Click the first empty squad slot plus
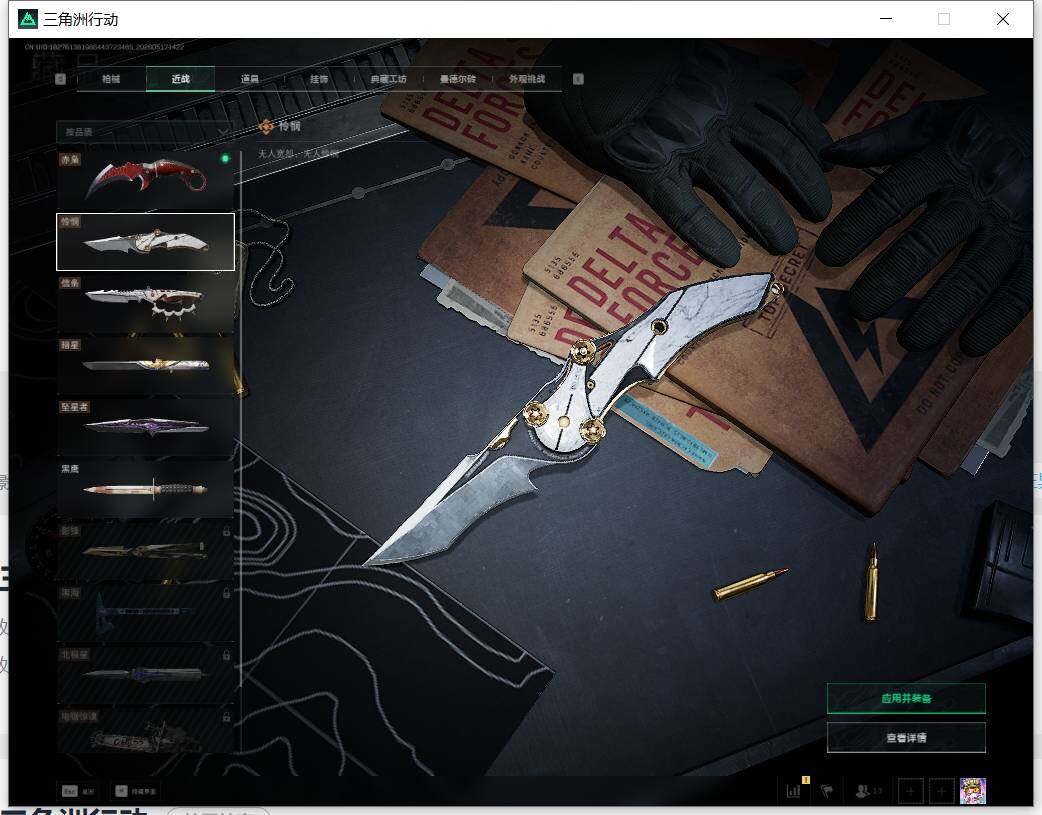The width and height of the screenshot is (1042, 815). click(910, 791)
